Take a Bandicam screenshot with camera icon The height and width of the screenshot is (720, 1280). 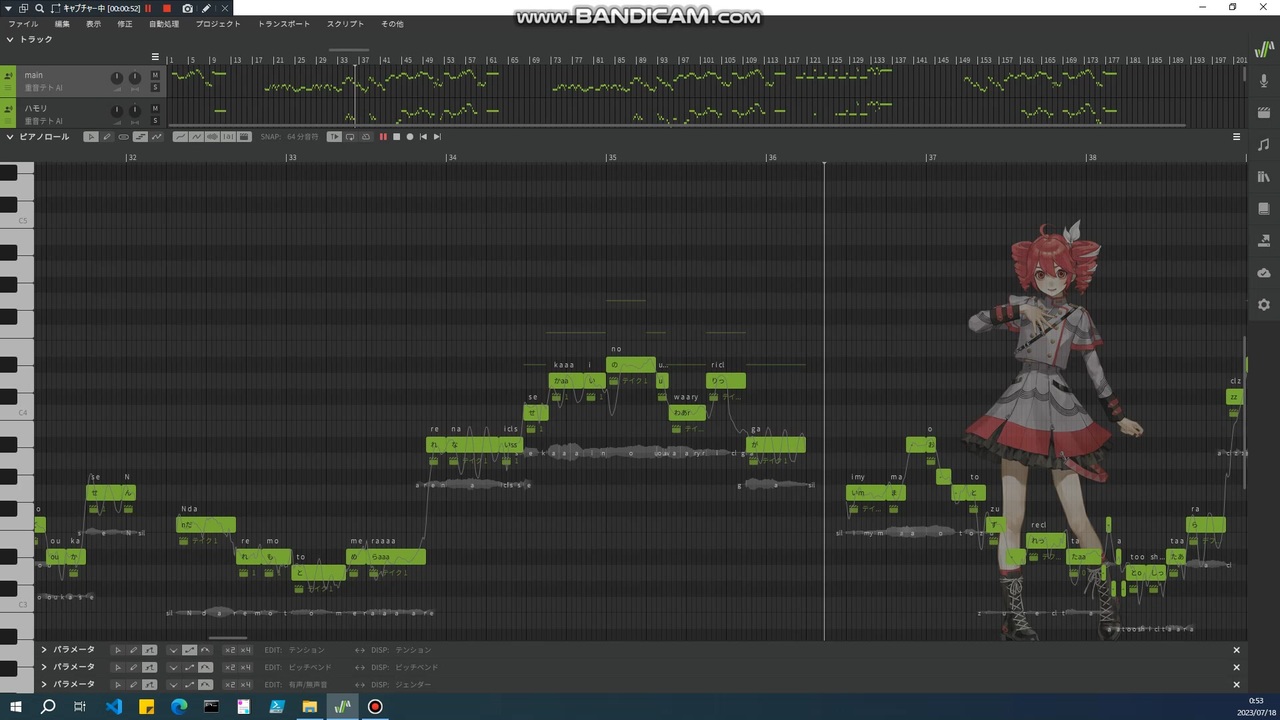click(x=187, y=8)
